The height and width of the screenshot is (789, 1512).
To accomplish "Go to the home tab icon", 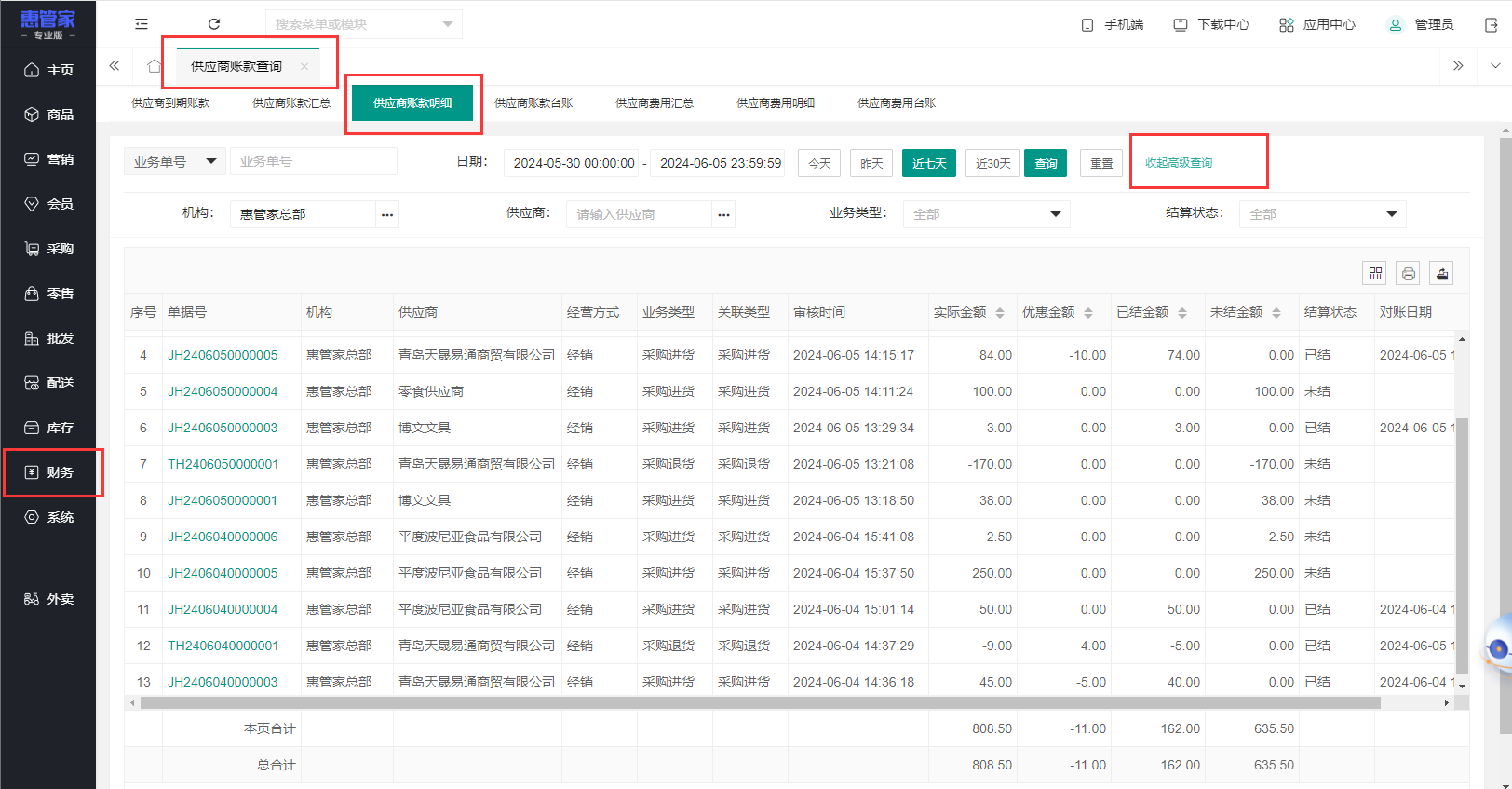I will [155, 66].
